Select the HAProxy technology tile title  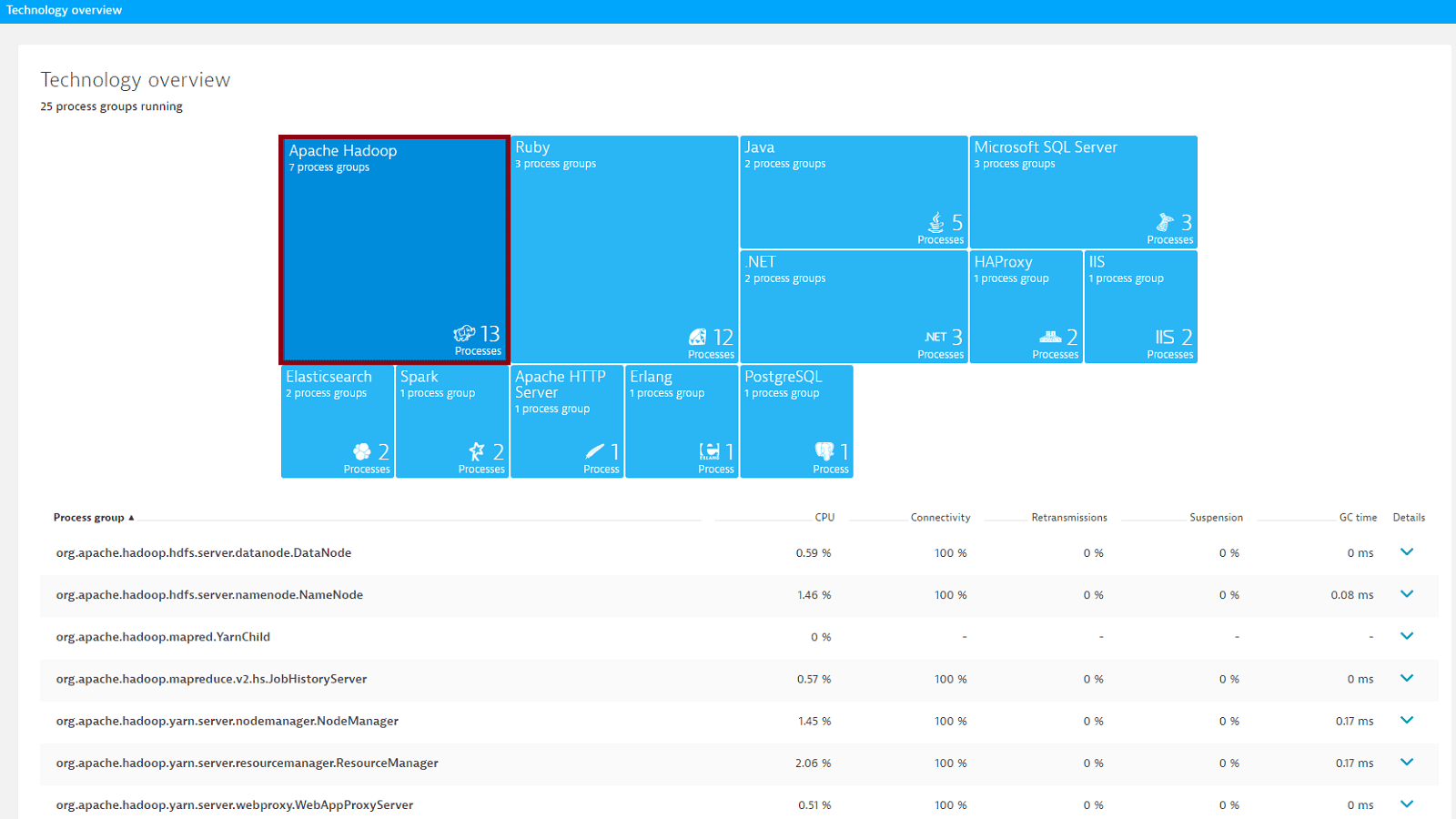pyautogui.click(x=1003, y=262)
